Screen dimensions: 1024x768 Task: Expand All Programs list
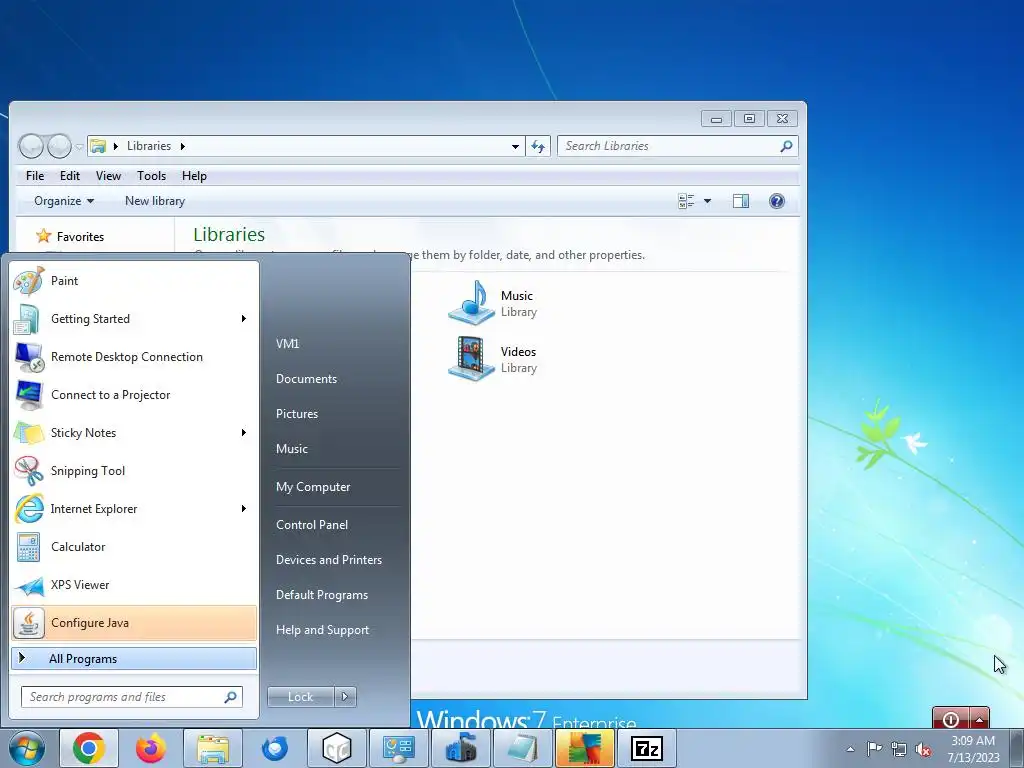click(x=134, y=658)
